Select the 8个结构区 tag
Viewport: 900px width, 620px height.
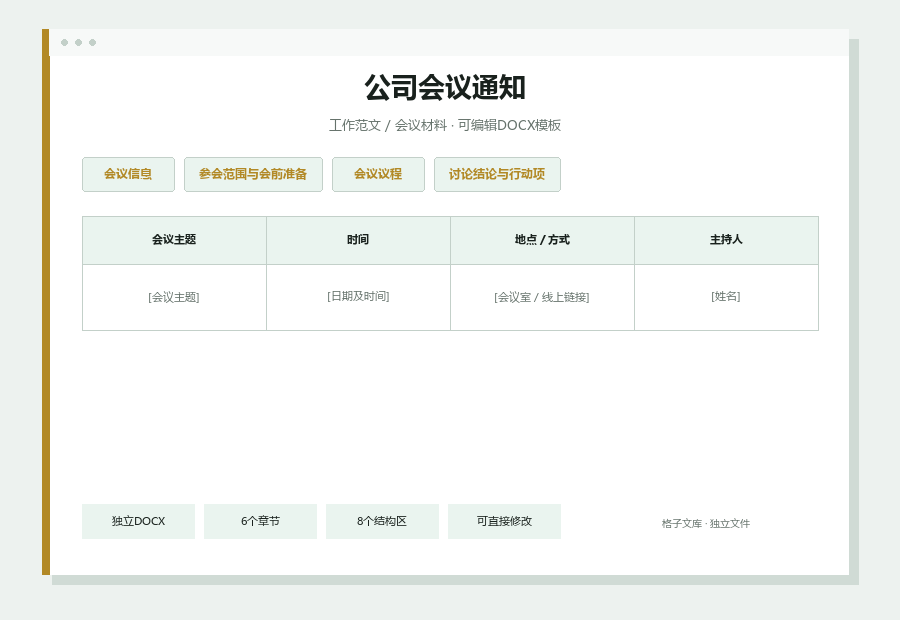(x=382, y=521)
